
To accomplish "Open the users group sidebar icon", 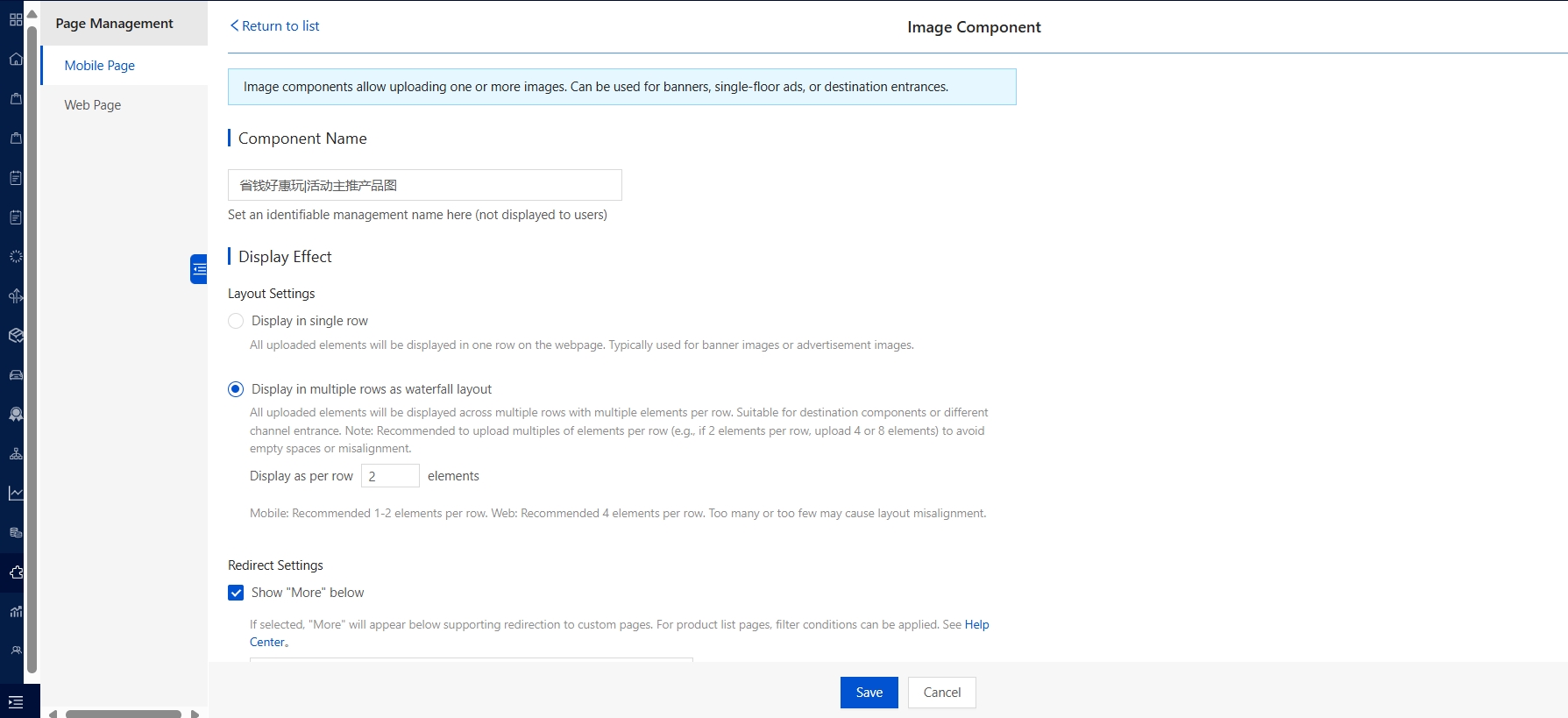I will [x=16, y=650].
